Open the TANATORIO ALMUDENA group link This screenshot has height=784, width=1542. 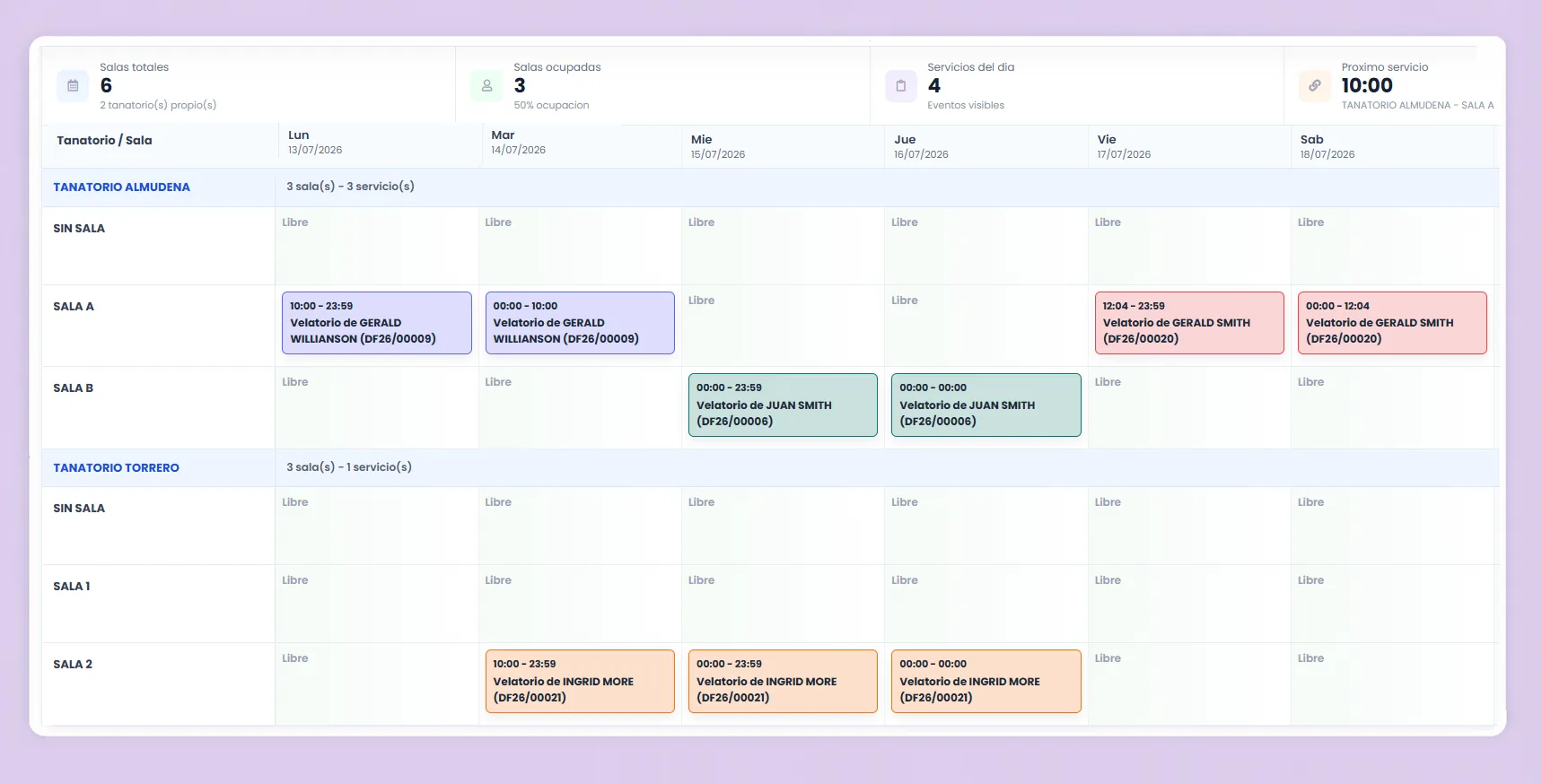(121, 187)
